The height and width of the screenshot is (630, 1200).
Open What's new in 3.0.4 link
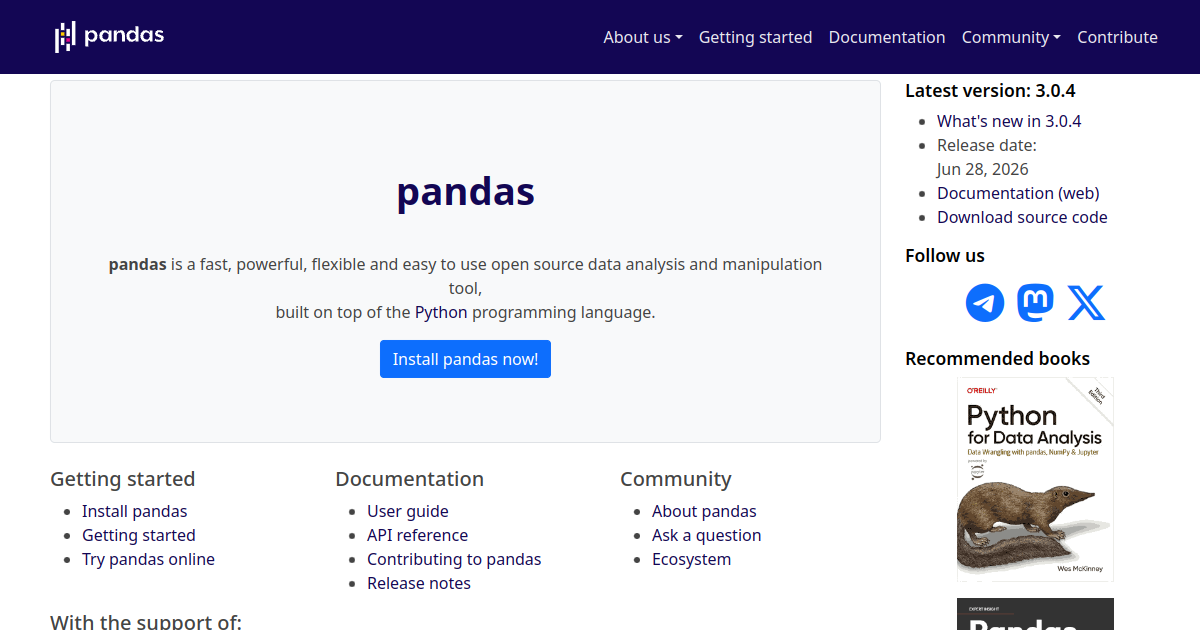coord(1009,121)
